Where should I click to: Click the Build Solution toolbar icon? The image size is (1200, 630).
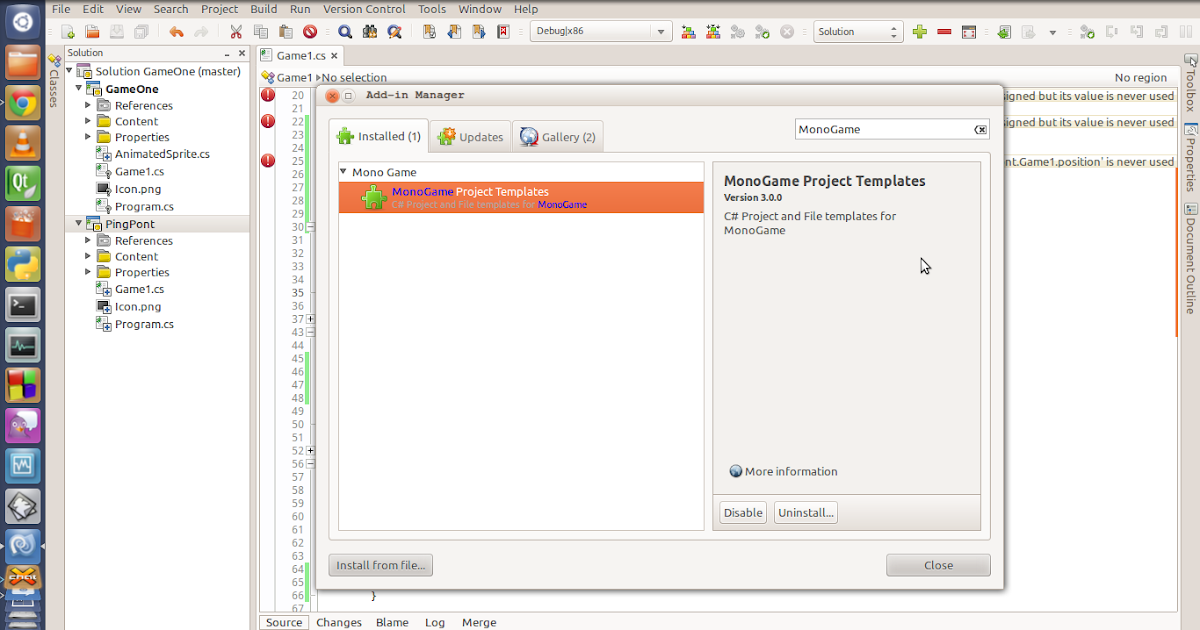[x=688, y=31]
